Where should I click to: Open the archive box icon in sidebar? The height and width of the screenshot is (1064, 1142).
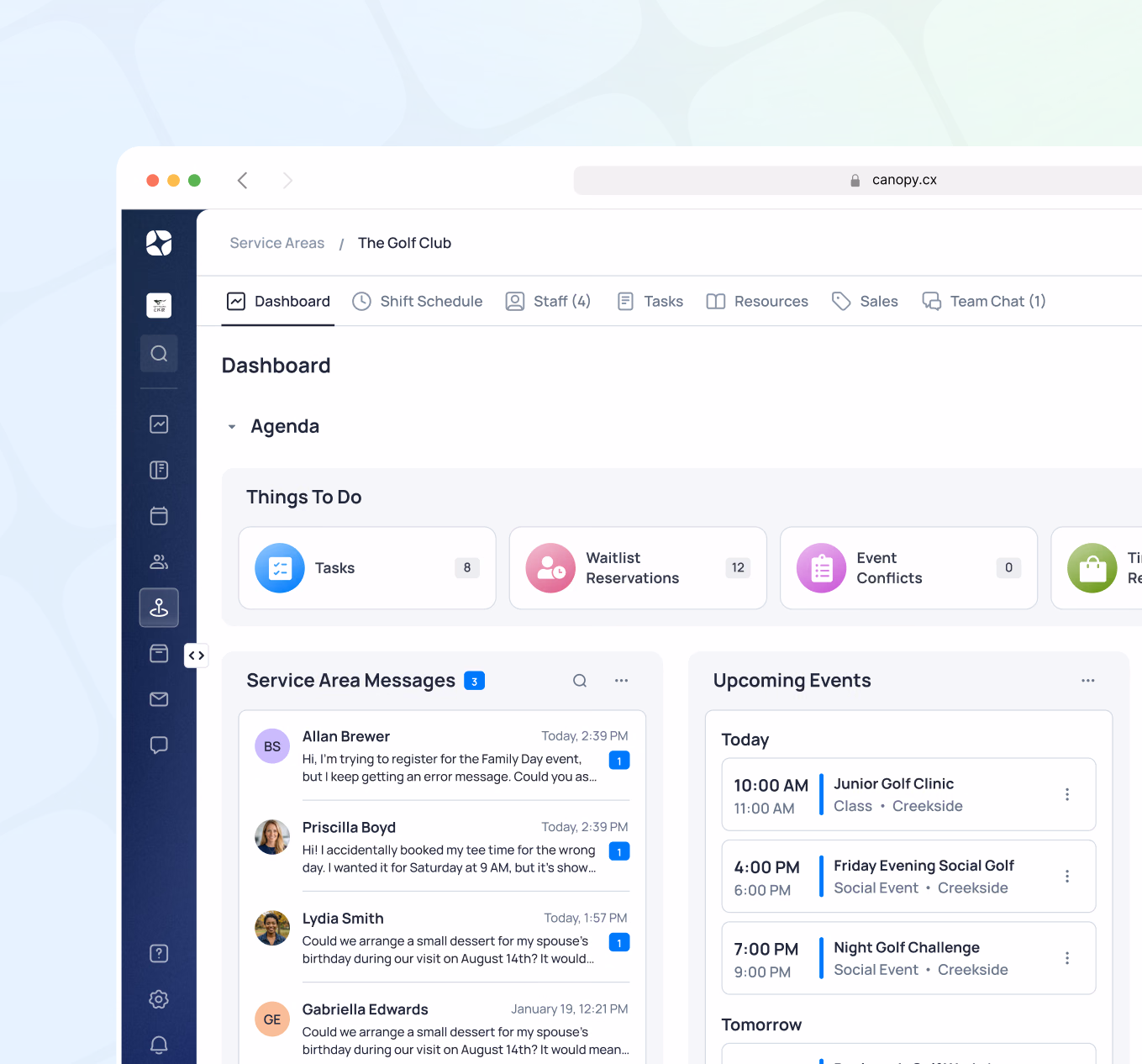(159, 653)
